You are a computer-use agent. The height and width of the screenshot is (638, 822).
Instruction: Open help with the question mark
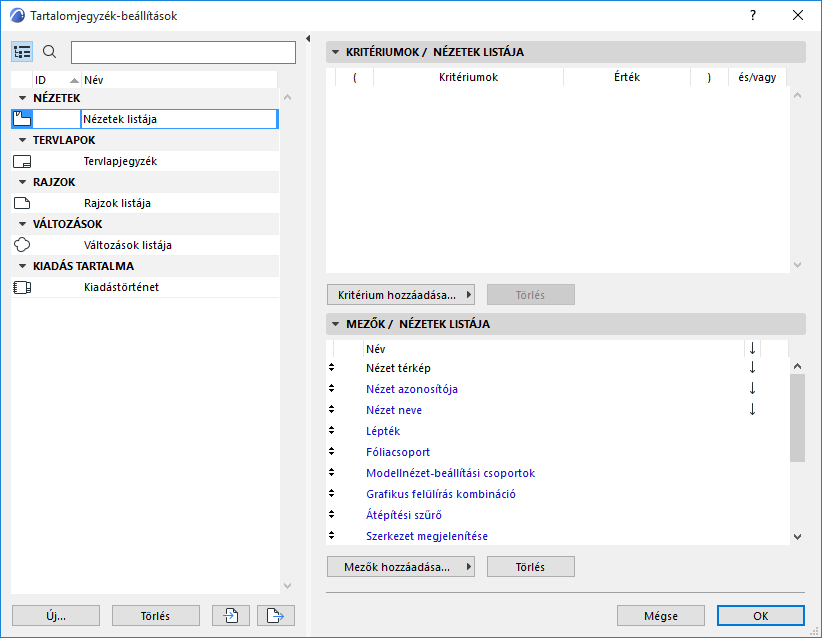[x=753, y=15]
